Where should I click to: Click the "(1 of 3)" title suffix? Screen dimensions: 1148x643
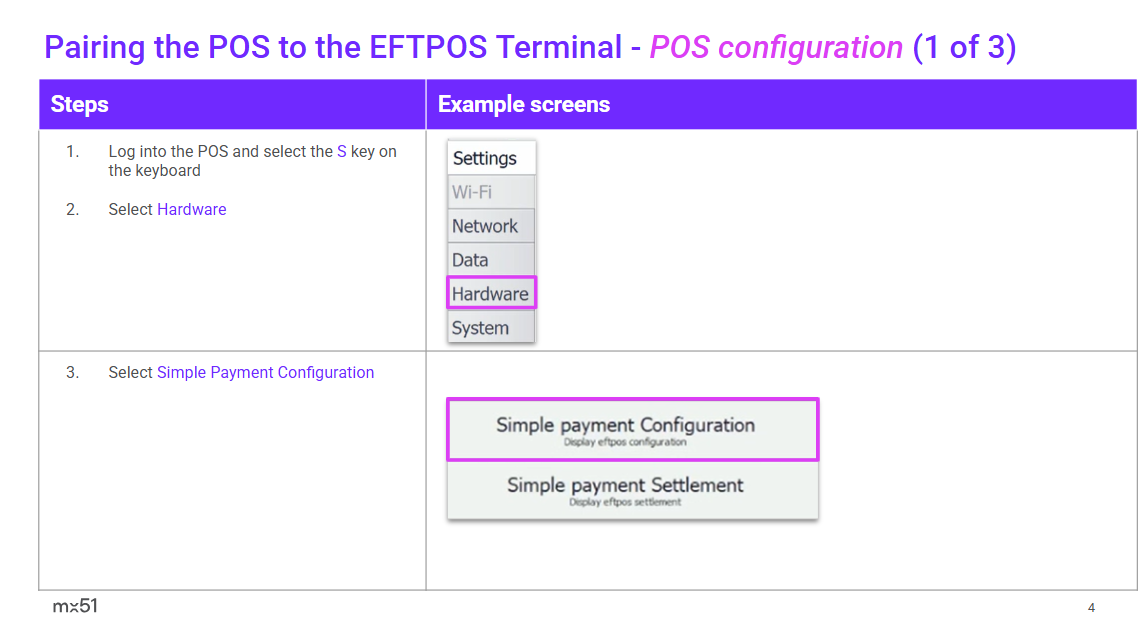[x=964, y=47]
